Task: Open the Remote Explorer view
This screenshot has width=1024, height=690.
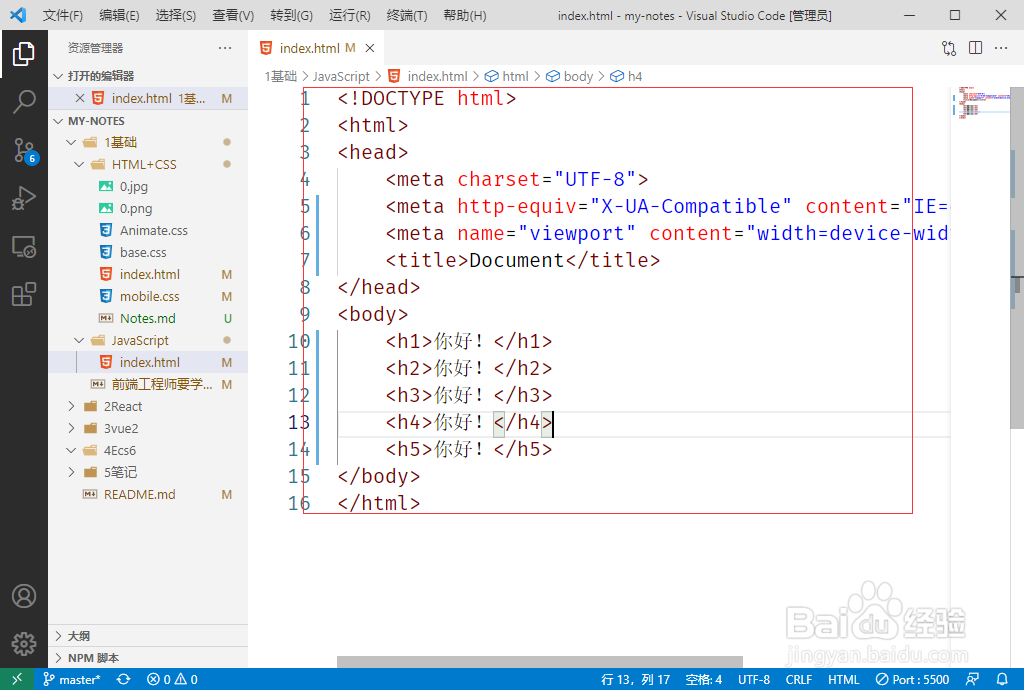Action: [x=24, y=247]
